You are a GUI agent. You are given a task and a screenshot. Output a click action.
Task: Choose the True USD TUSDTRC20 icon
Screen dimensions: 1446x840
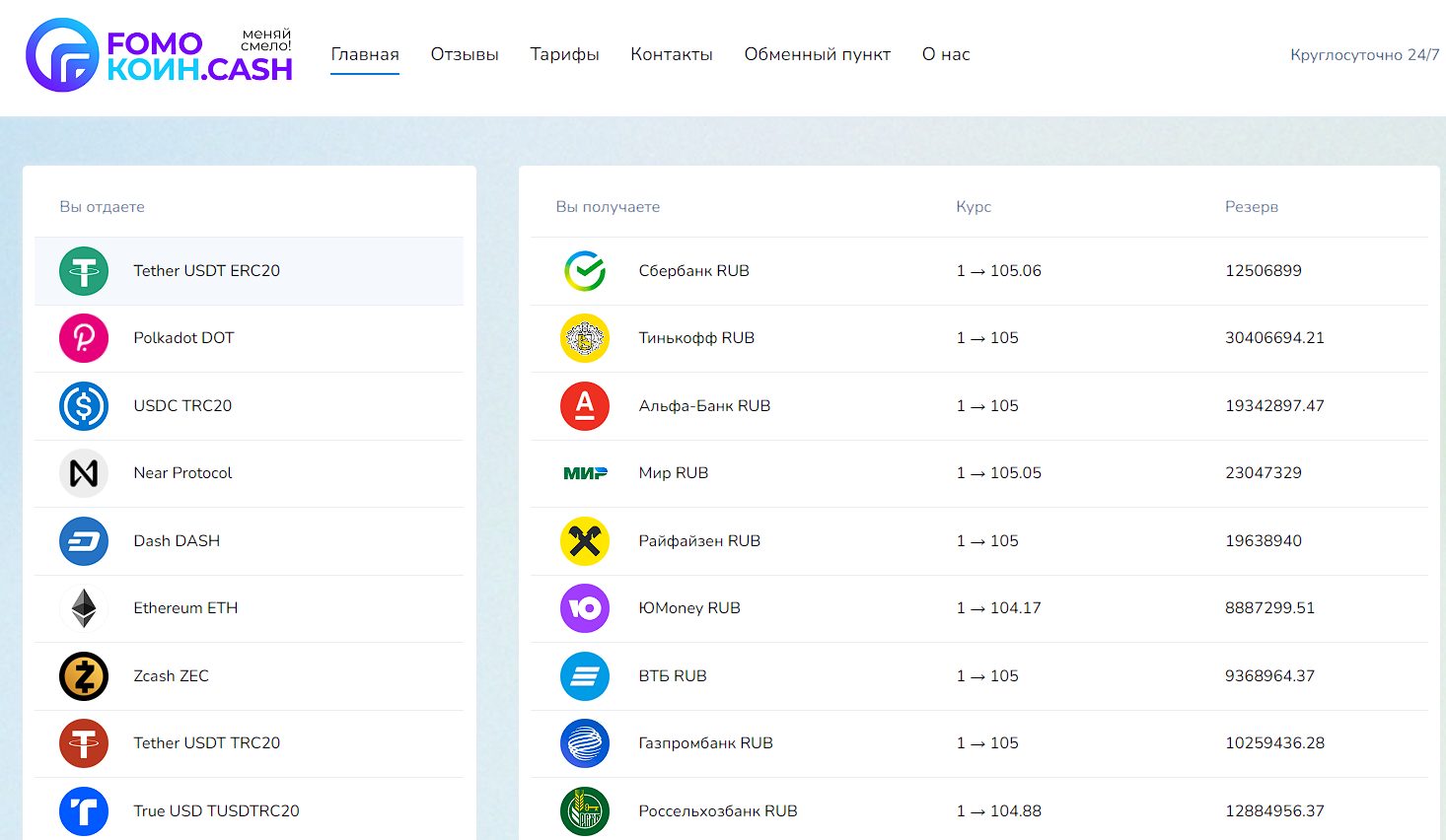click(x=84, y=811)
